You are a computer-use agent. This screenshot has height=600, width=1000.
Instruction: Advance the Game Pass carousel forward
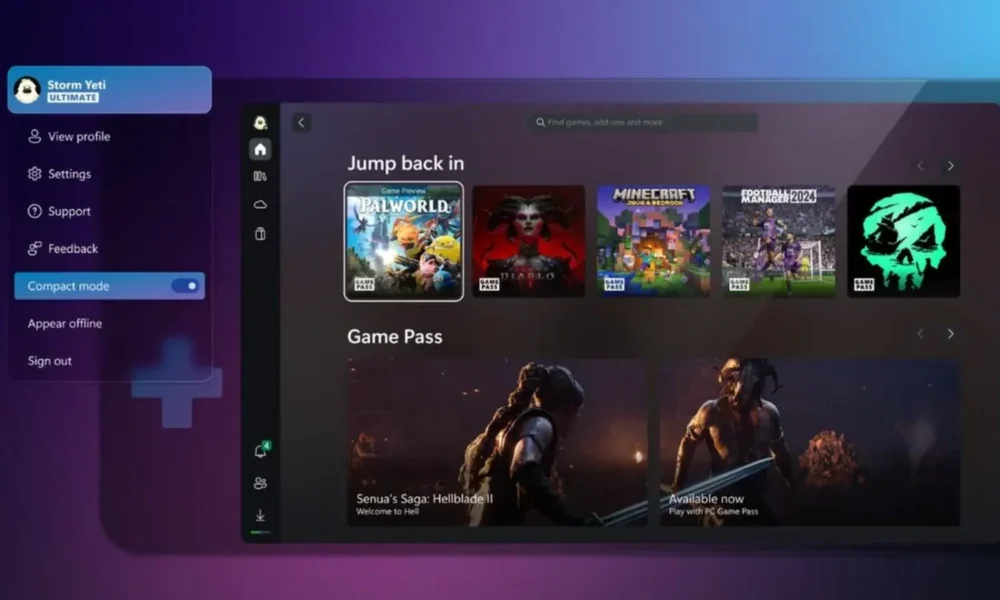(950, 334)
